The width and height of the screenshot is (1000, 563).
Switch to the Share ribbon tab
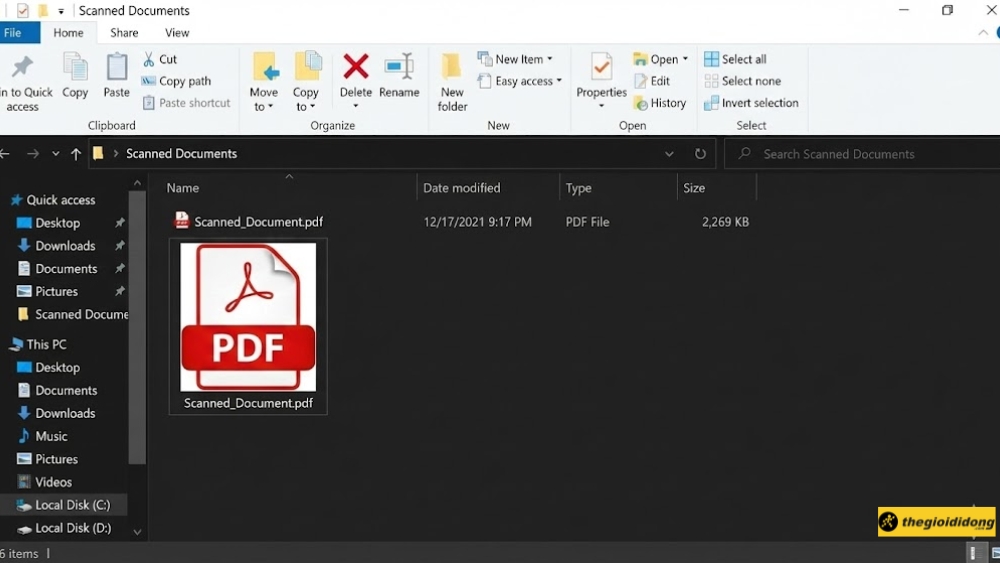tap(124, 33)
